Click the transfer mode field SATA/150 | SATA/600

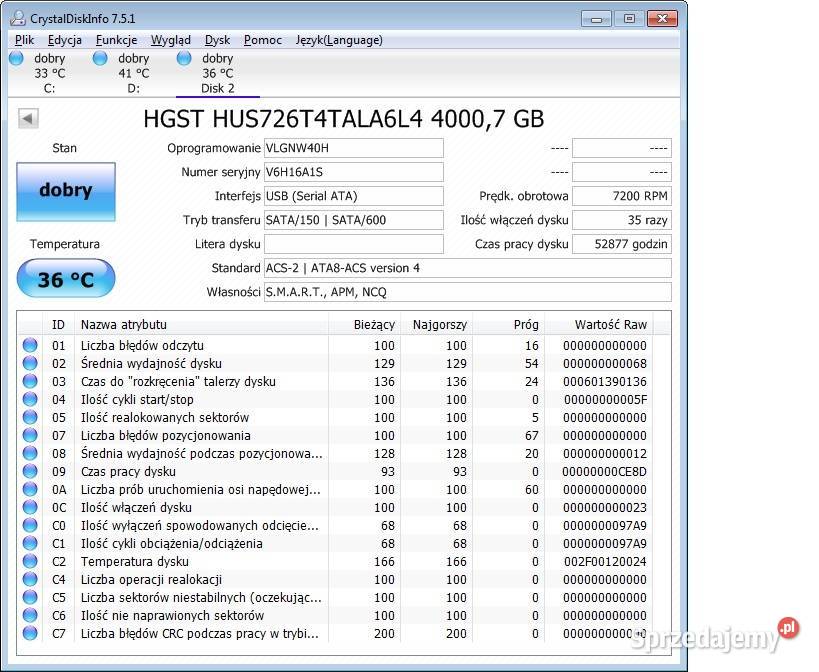click(x=354, y=220)
